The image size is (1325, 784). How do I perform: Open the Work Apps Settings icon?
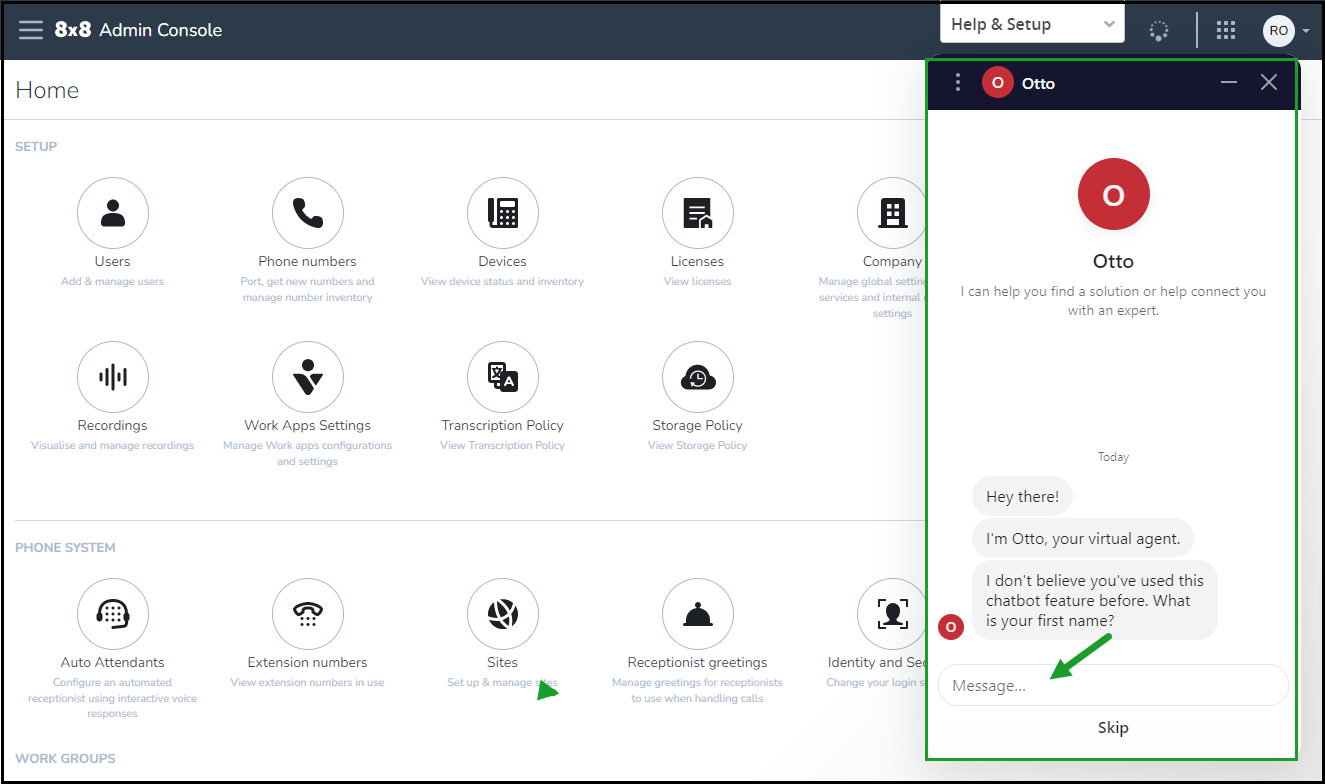(308, 377)
